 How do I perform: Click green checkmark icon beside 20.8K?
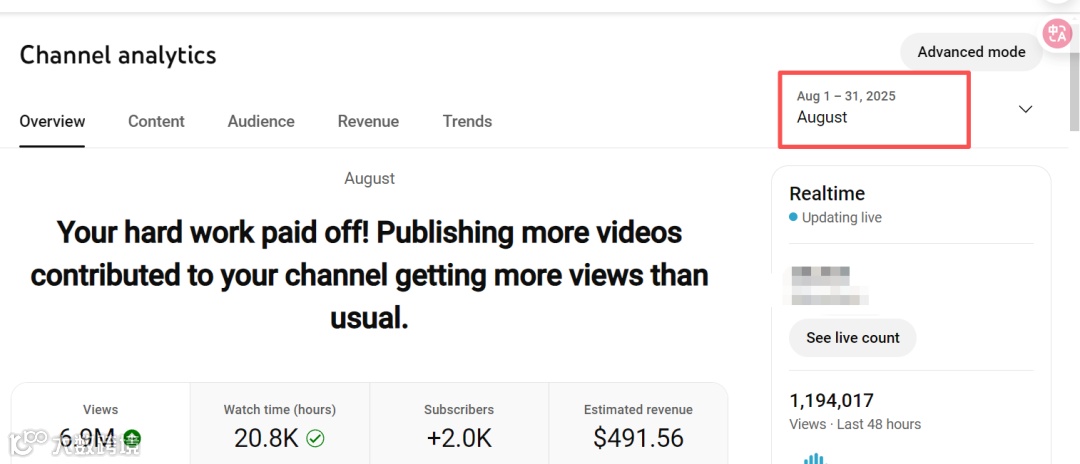(315, 438)
